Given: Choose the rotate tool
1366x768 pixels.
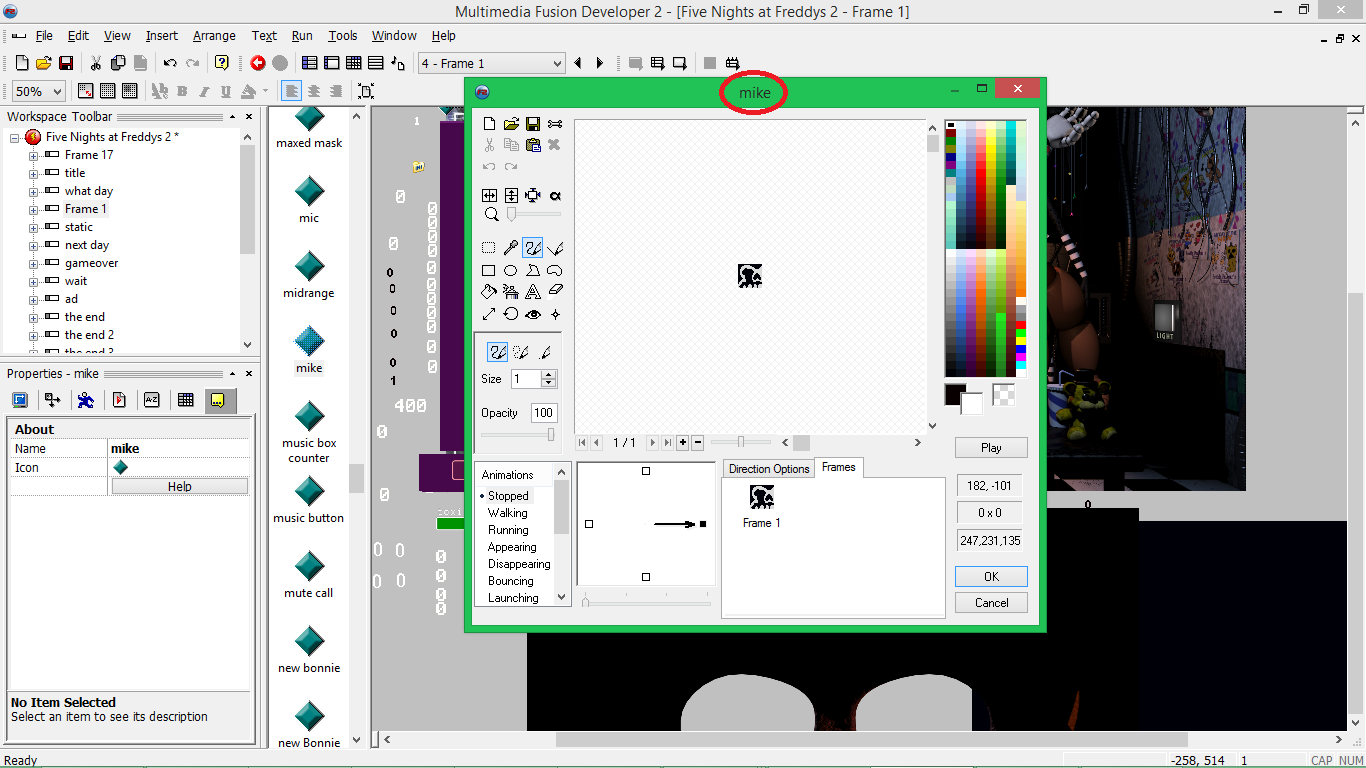Looking at the screenshot, I should point(511,314).
